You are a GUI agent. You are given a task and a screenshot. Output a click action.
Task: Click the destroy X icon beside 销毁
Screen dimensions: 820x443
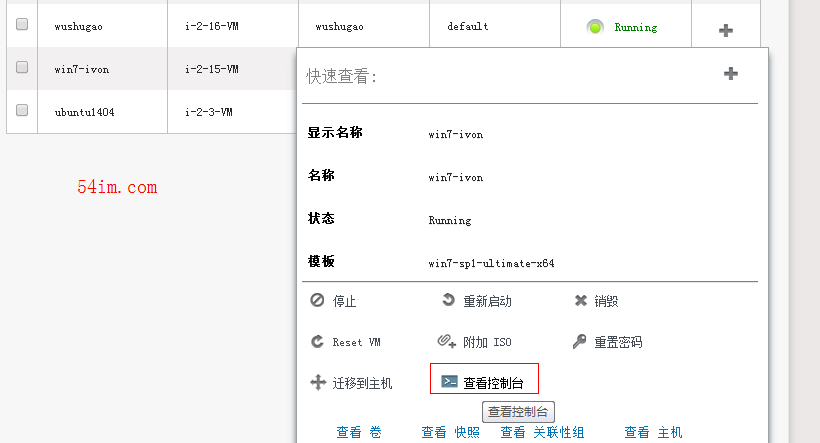pyautogui.click(x=580, y=300)
